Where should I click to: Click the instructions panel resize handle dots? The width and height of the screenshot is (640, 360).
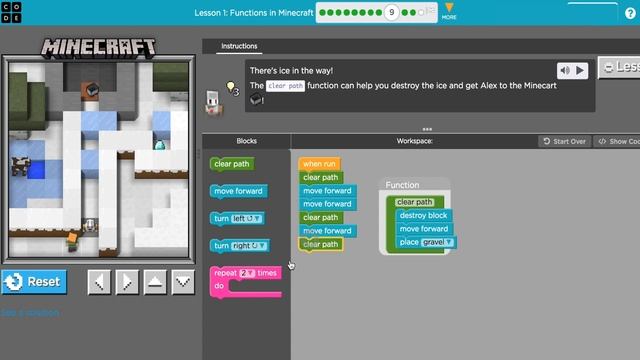pyautogui.click(x=427, y=129)
